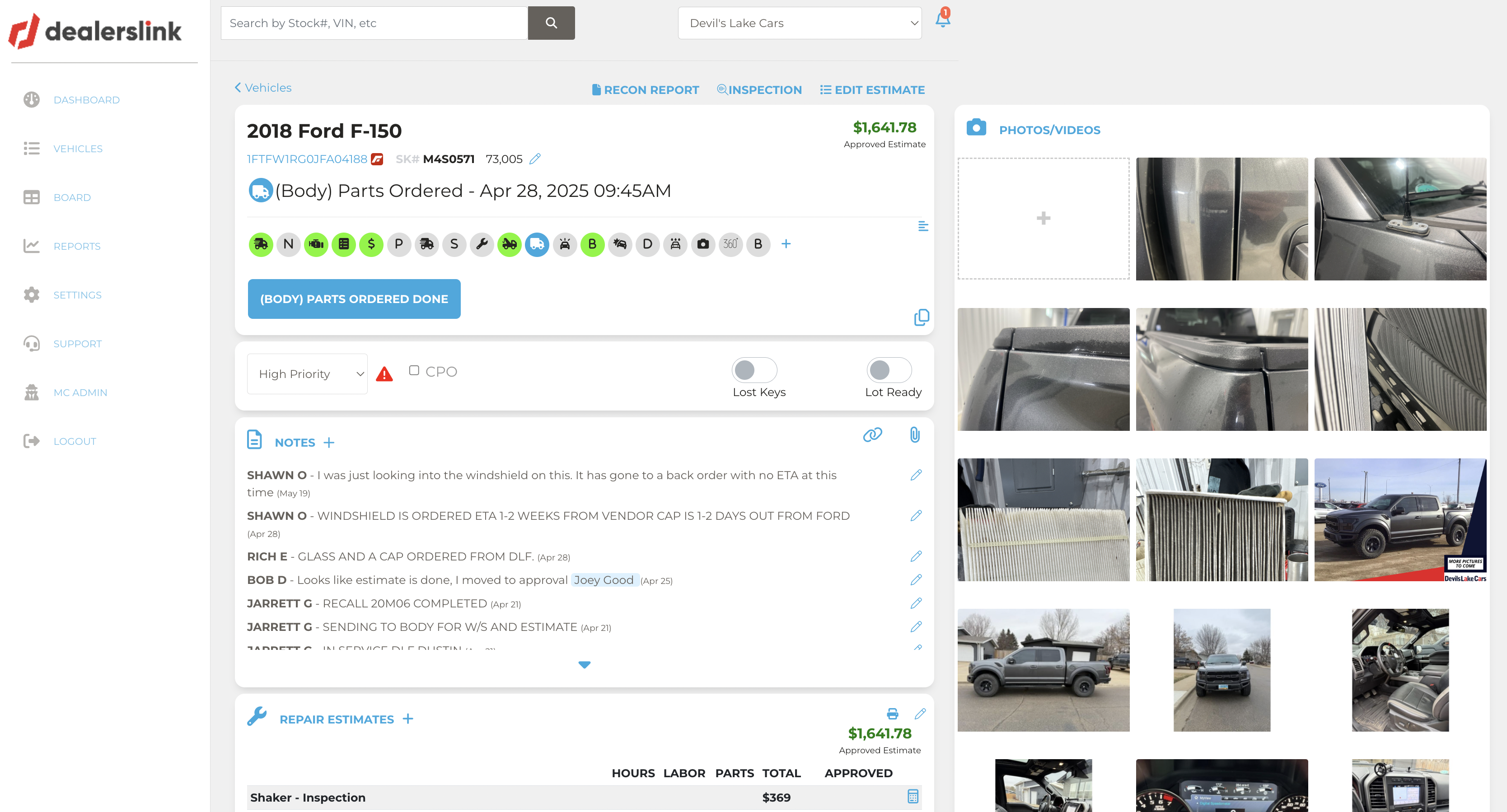The height and width of the screenshot is (812, 1507).
Task: Open the RECON REPORT link
Action: [645, 90]
